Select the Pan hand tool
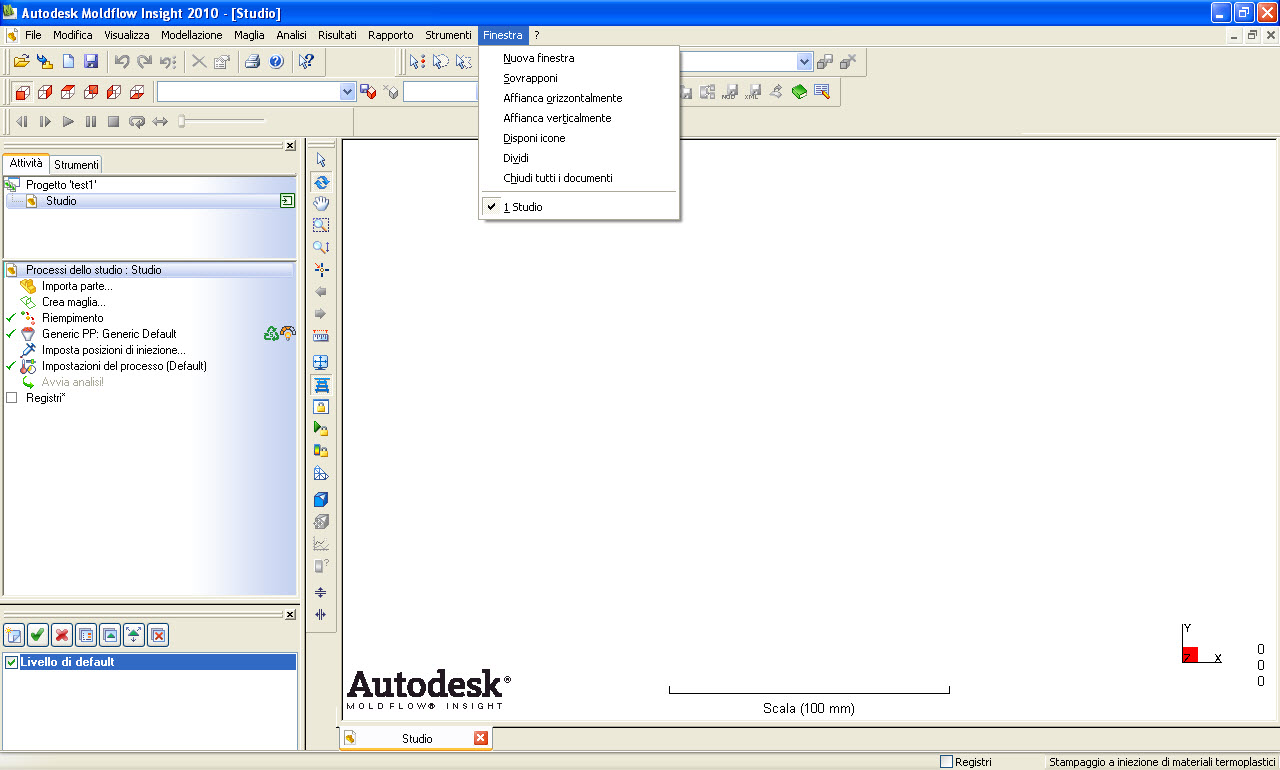 tap(321, 204)
